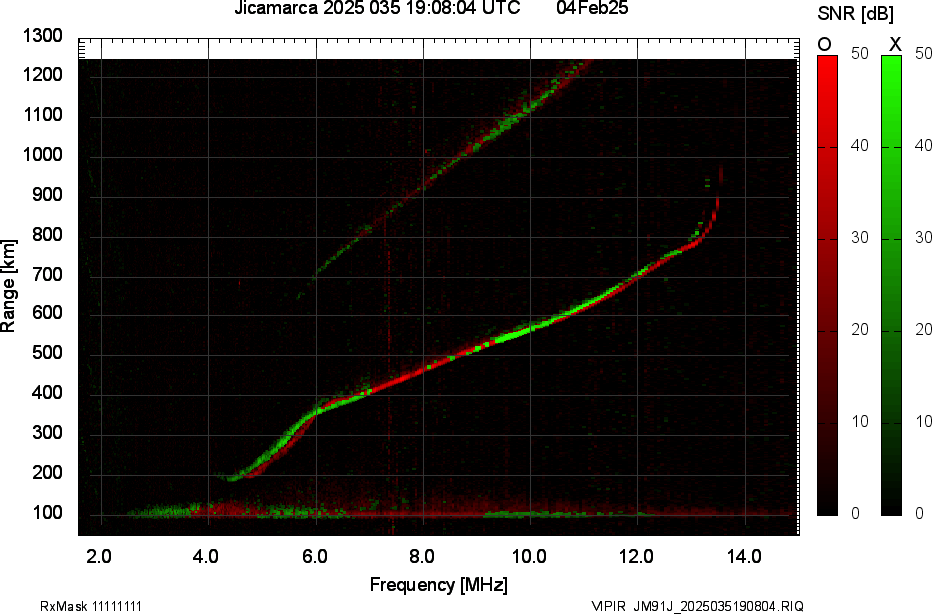932x614 pixels.
Task: Click the 300 range axis label
Action: [47, 433]
